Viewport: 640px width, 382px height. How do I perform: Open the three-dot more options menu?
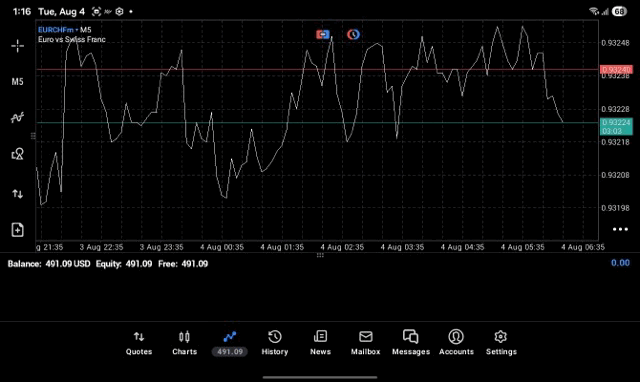pyautogui.click(x=620, y=229)
